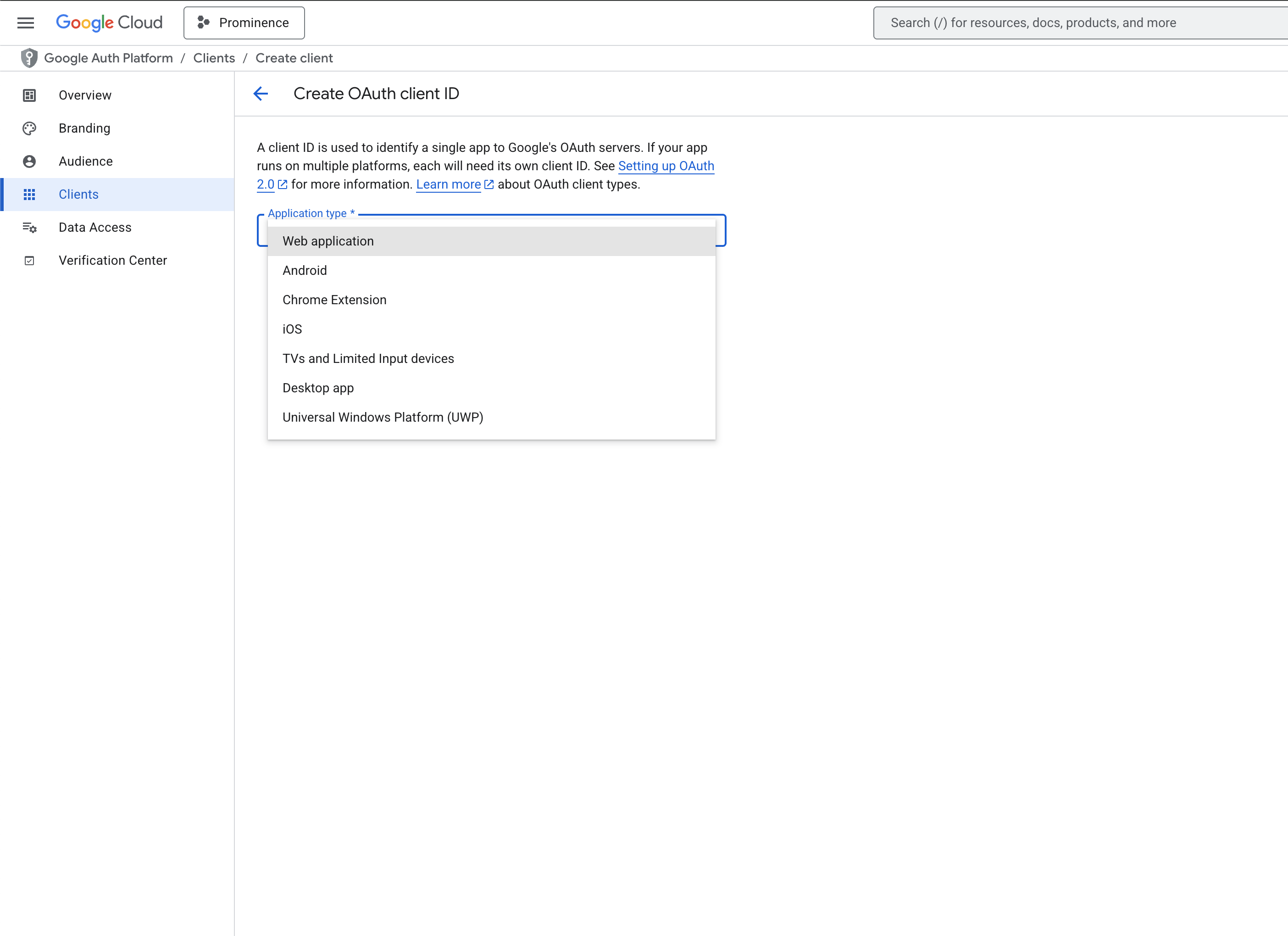Image resolution: width=1288 pixels, height=936 pixels.
Task: Select Universal Windows Platform (UWP) option
Action: coord(492,418)
